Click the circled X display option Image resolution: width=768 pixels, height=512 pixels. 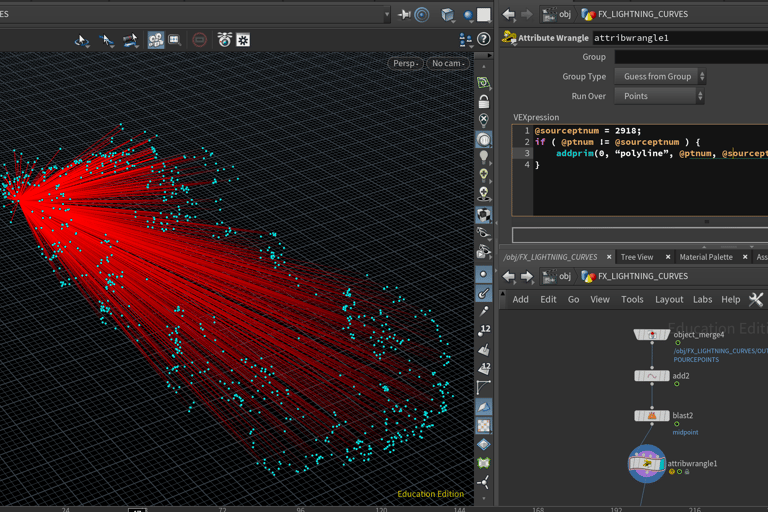pyautogui.click(x=483, y=120)
